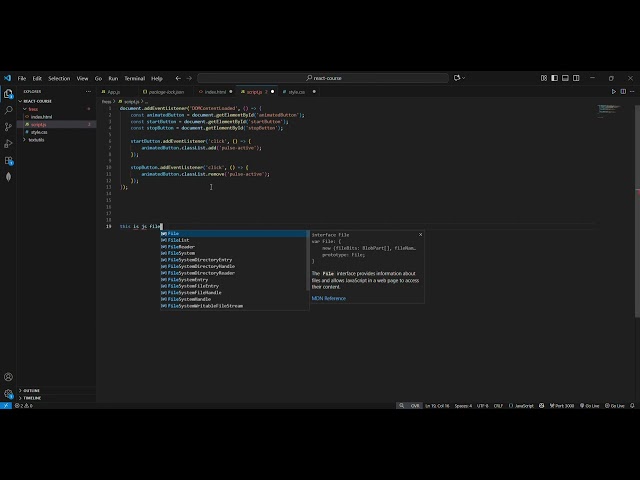
Task: Open dropdown arrow beside Copilot icon
Action: coord(464,78)
